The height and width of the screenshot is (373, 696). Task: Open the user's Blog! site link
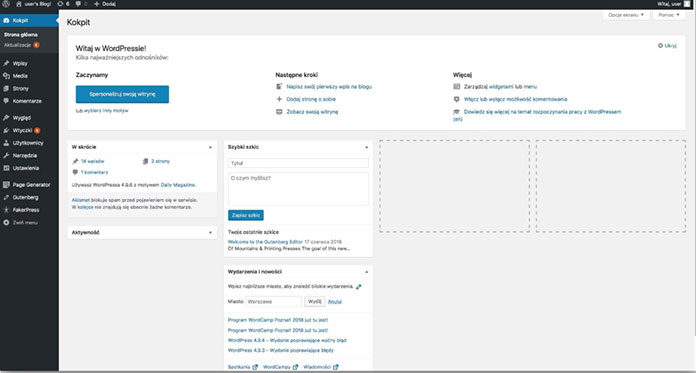pyautogui.click(x=34, y=4)
